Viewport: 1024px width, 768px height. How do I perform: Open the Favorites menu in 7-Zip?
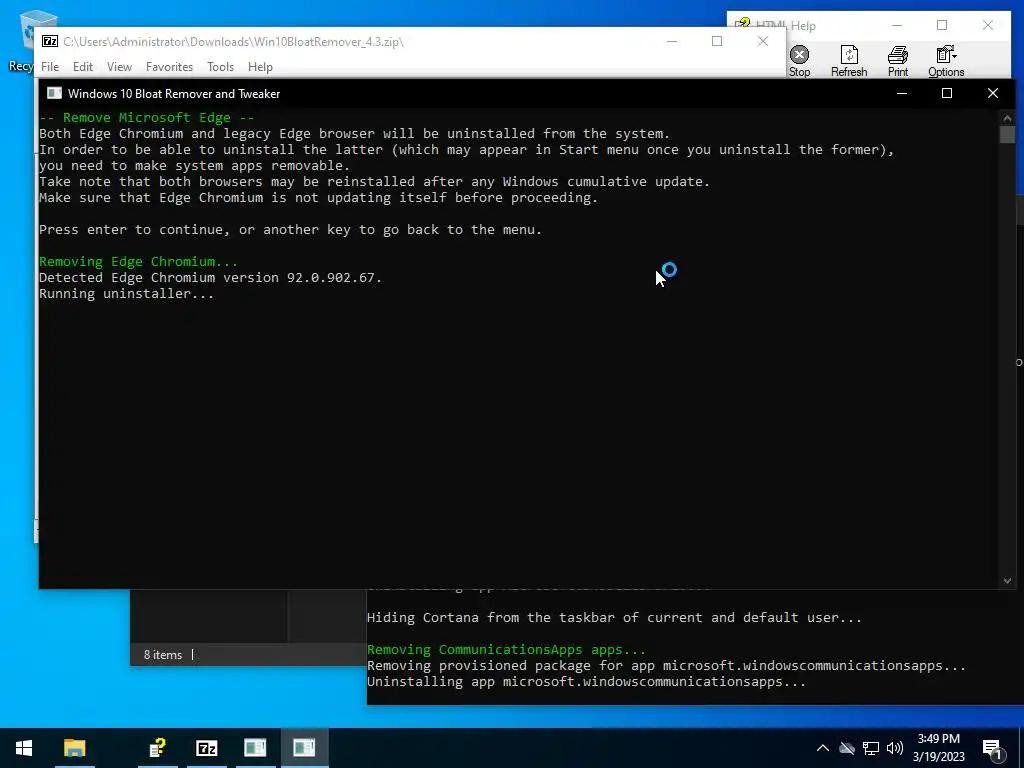click(169, 67)
